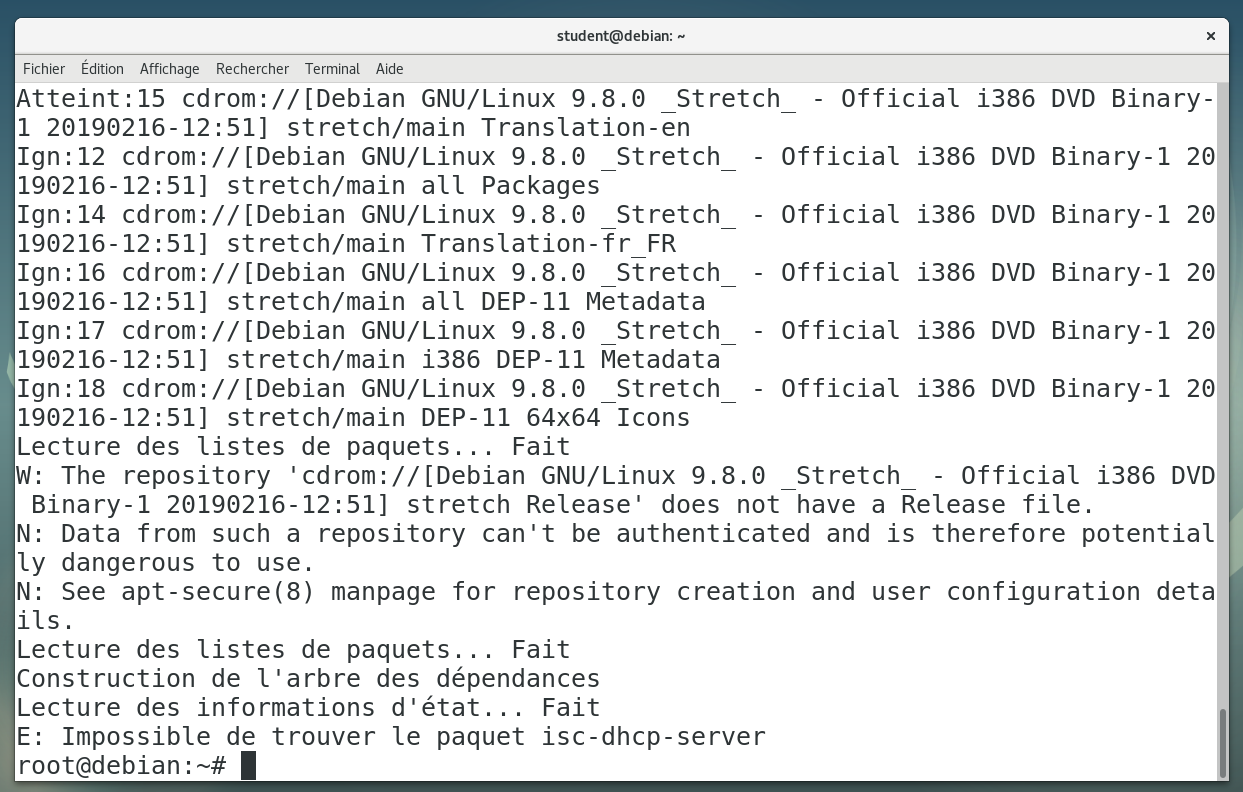Click the warning line starting 'W: The repository'
1243x792 pixels.
[x=616, y=490]
